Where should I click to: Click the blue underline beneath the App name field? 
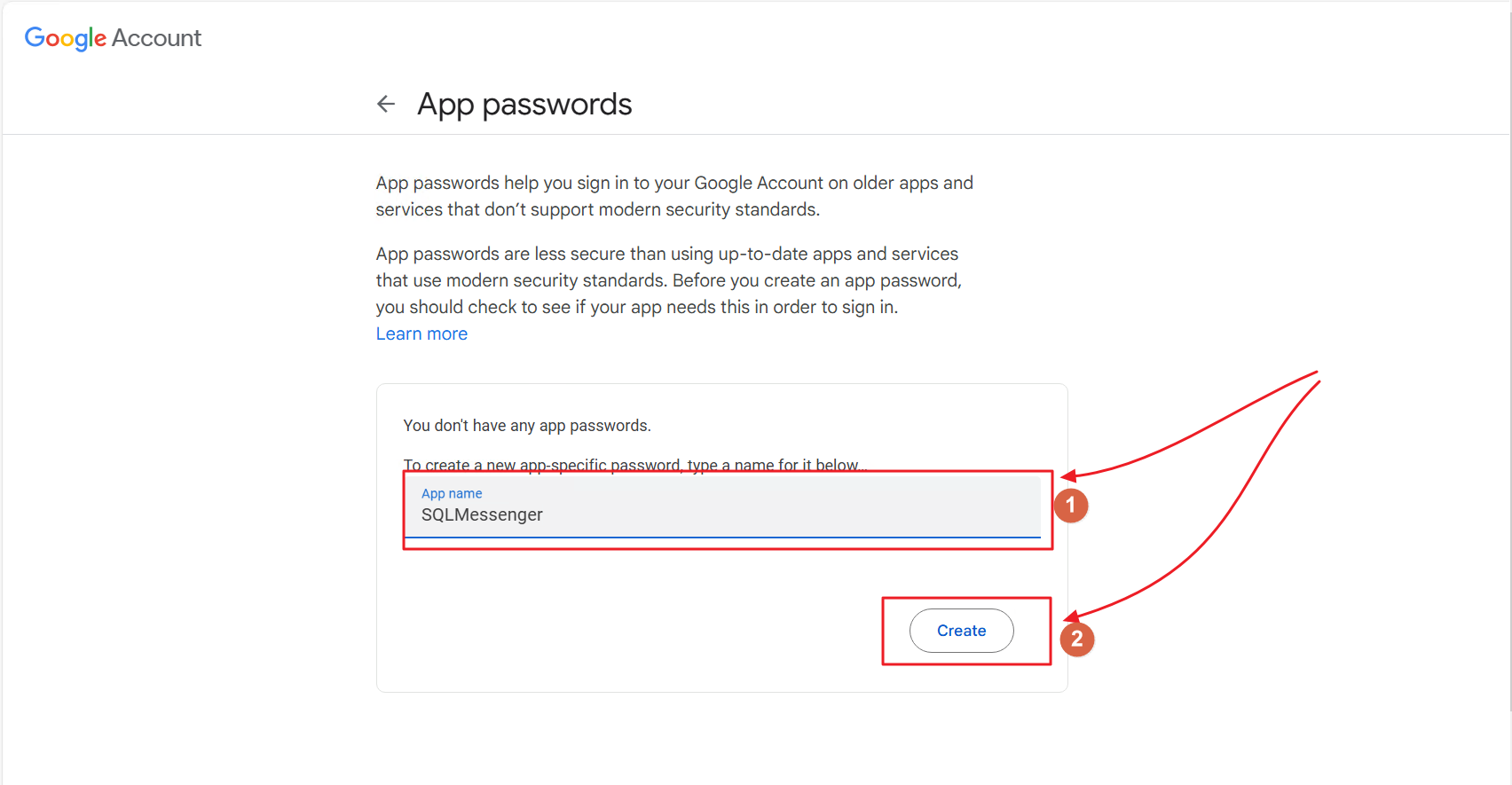pyautogui.click(x=722, y=538)
